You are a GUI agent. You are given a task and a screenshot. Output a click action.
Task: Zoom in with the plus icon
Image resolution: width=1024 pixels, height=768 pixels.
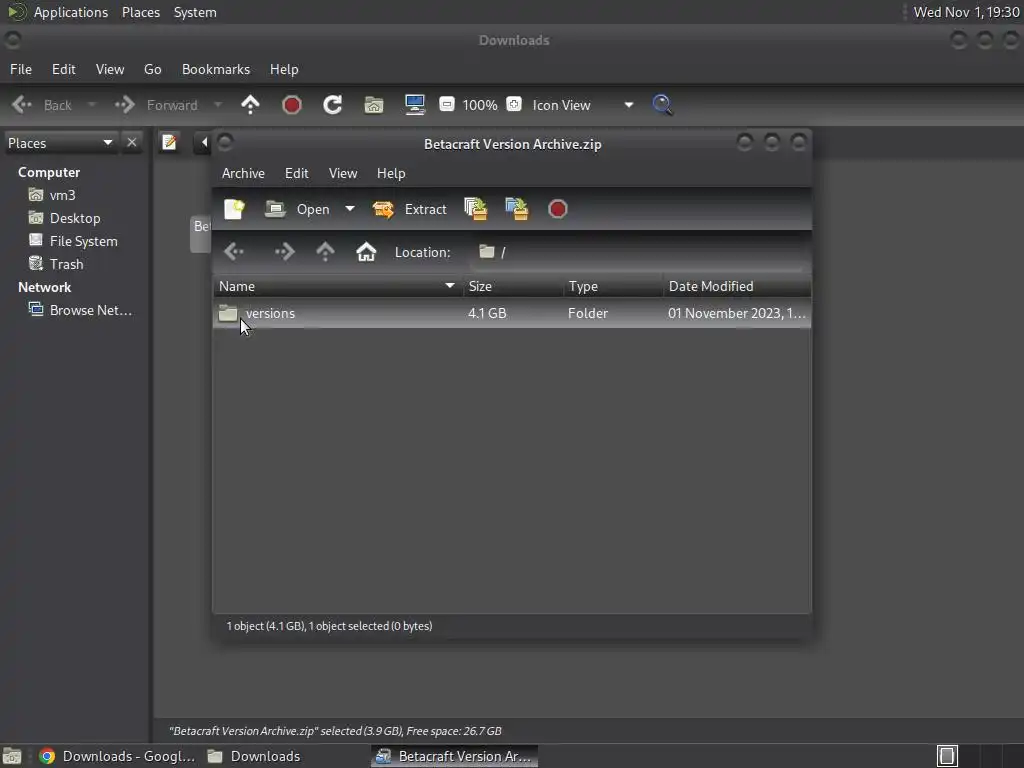point(514,104)
